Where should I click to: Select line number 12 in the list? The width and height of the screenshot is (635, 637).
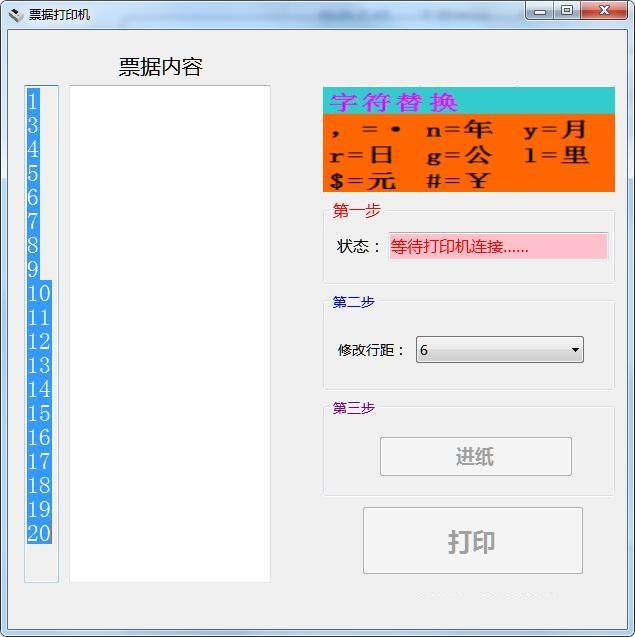coord(39,341)
